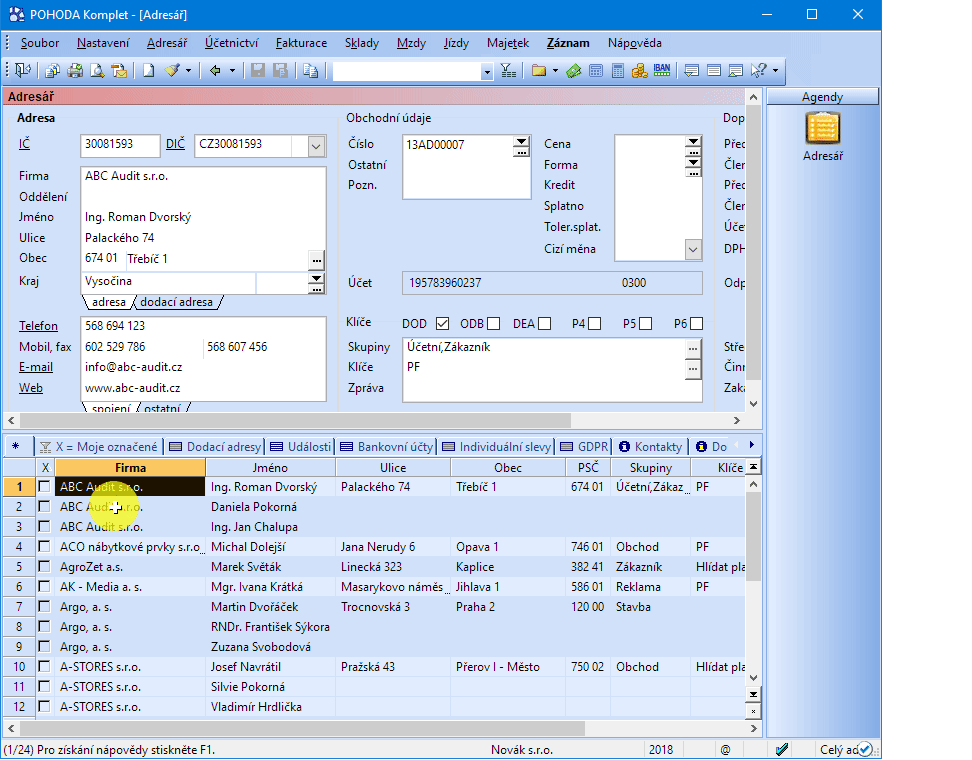Open dropdown arrow next to folder icon
The image size is (972, 760).
(555, 71)
